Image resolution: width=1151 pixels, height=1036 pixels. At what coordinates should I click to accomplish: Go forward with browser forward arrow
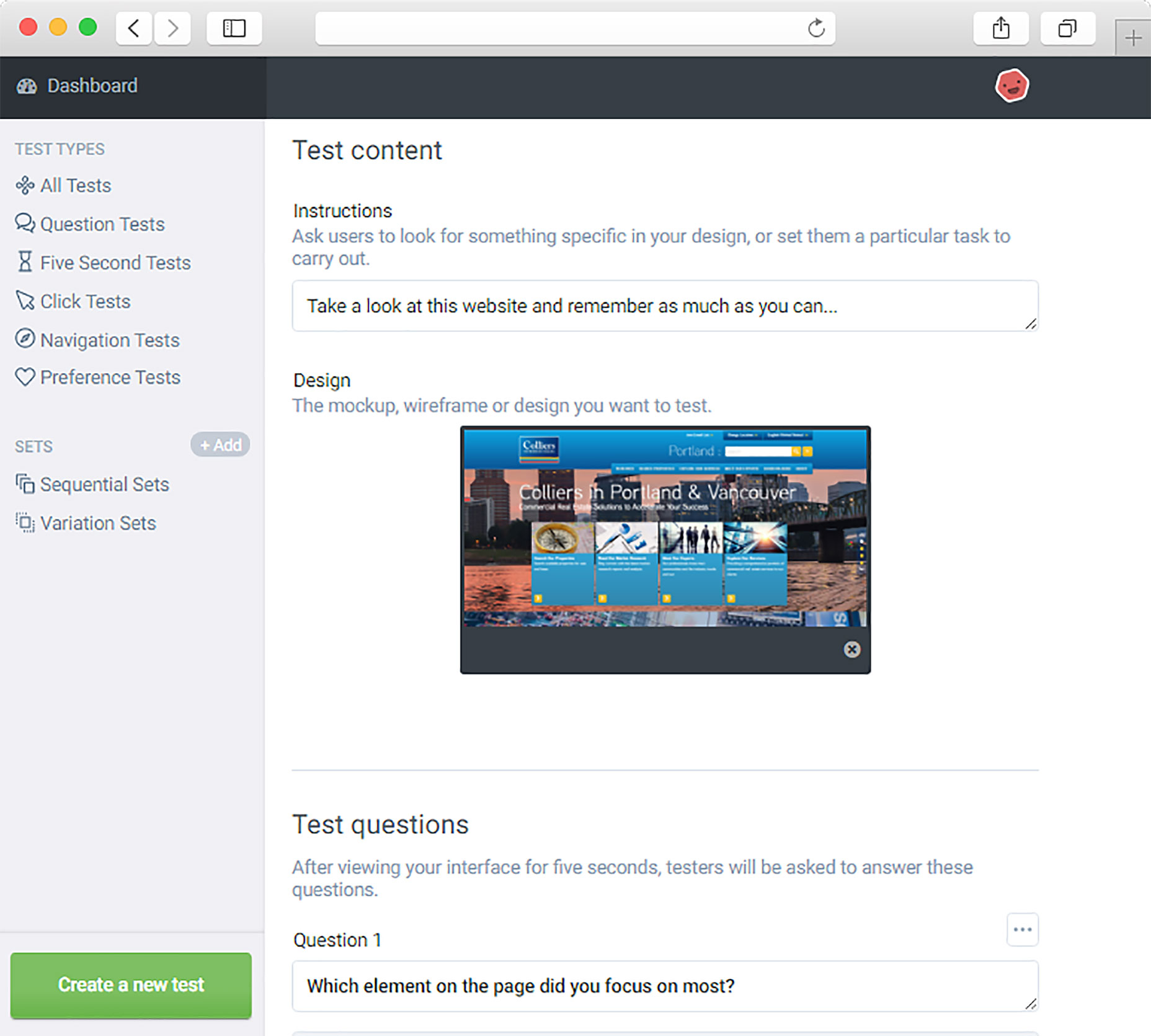(x=172, y=28)
